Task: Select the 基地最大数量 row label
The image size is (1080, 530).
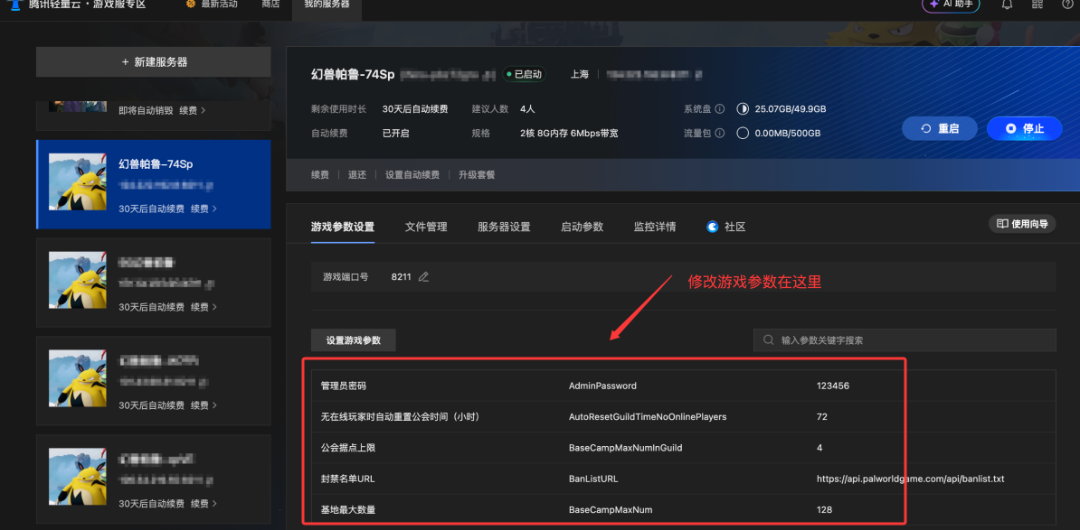Action: click(348, 510)
